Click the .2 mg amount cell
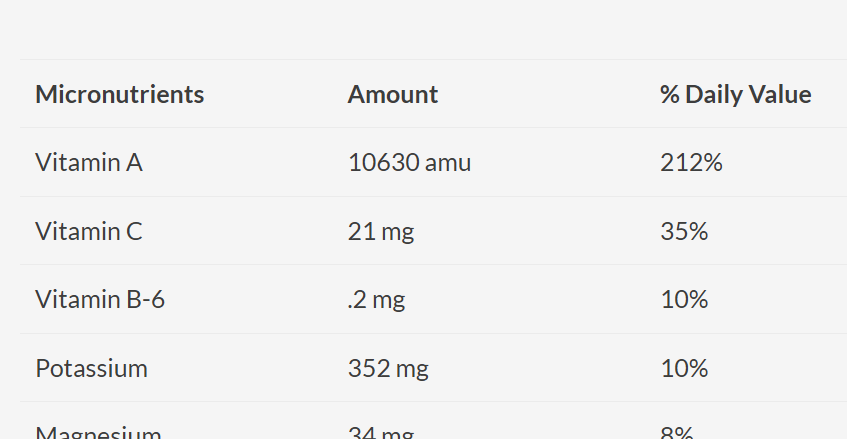 (376, 299)
